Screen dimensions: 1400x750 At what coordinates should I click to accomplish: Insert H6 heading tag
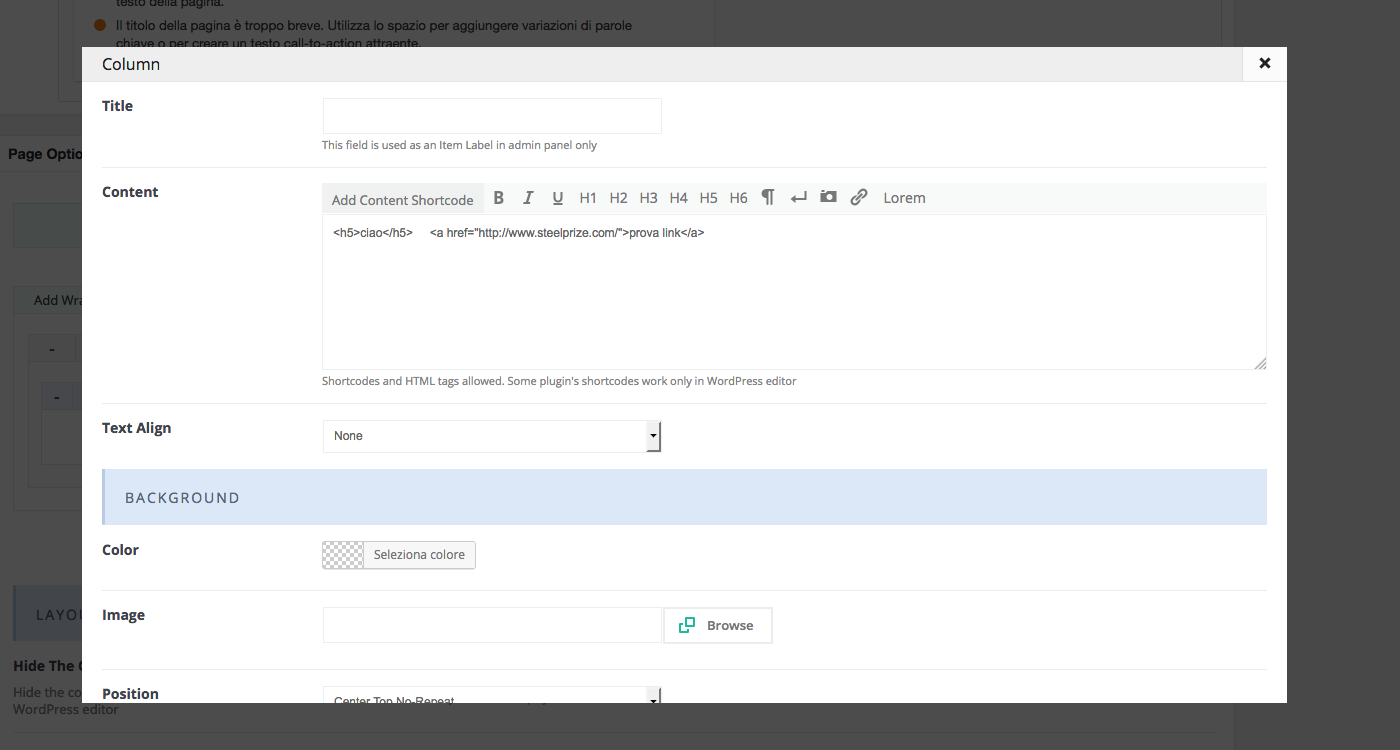[x=738, y=198]
